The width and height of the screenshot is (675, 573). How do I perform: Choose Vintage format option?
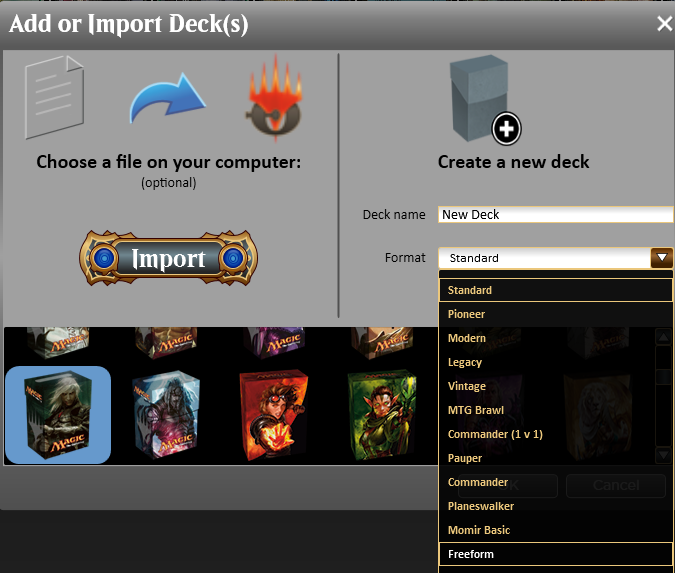coord(555,386)
